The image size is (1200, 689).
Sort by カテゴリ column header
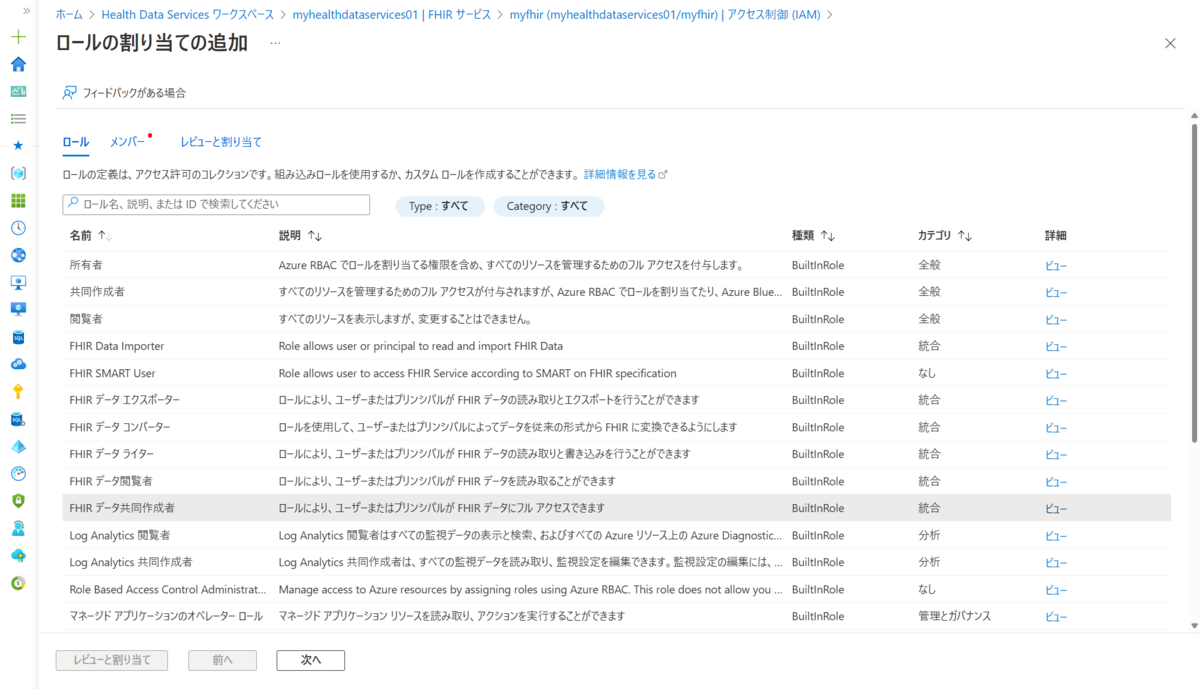[945, 236]
